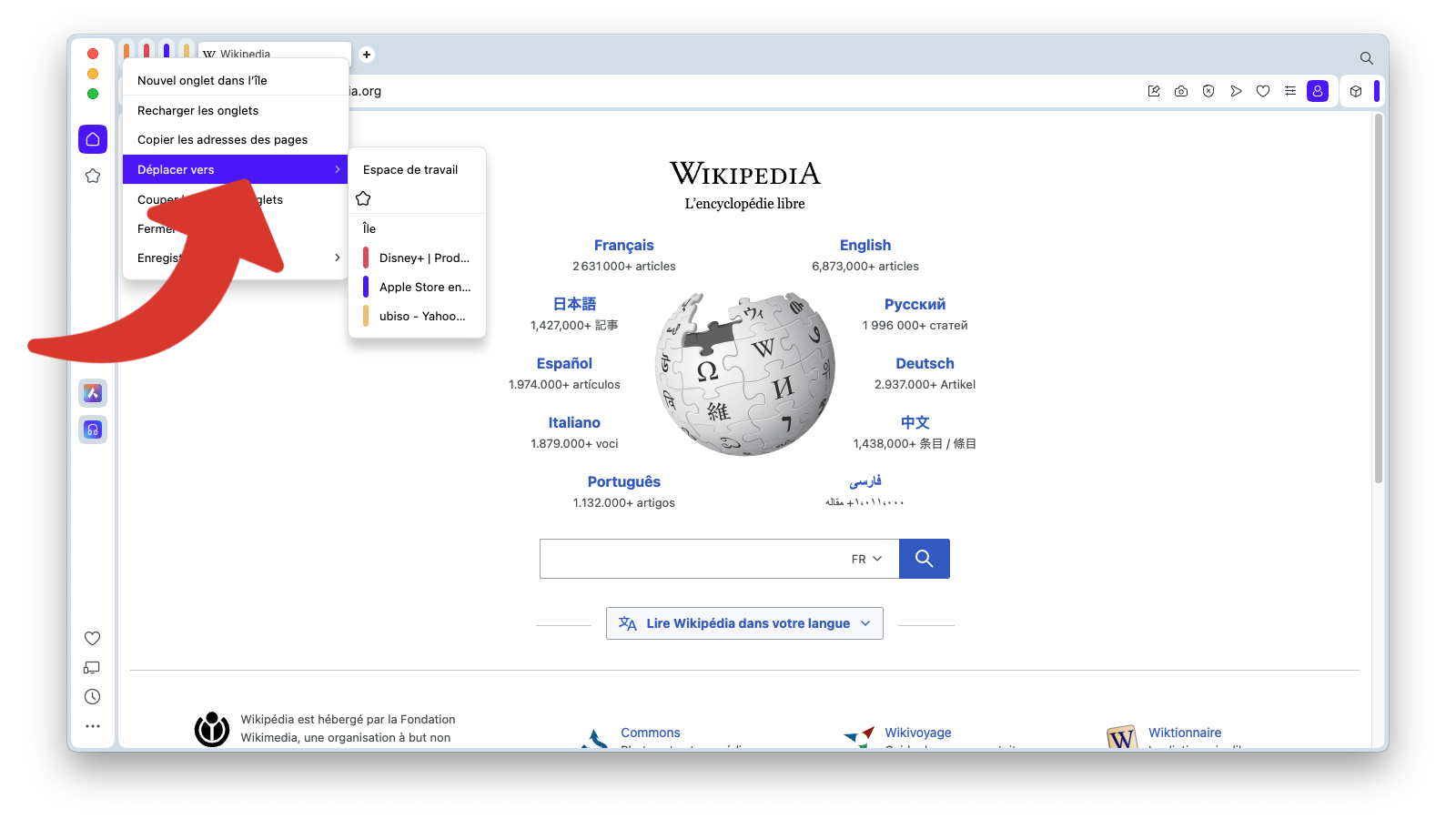Open the tabs panel icon in sidebar

point(93,668)
